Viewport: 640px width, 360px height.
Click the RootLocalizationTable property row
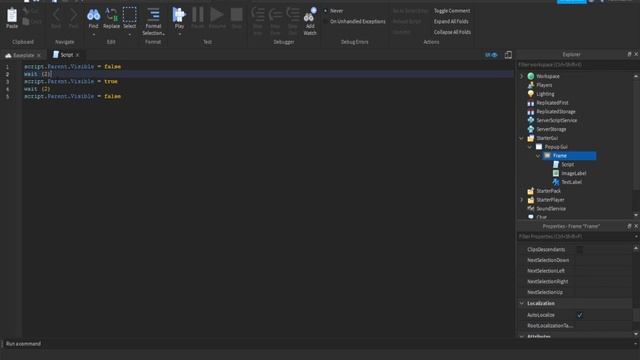(x=575, y=326)
